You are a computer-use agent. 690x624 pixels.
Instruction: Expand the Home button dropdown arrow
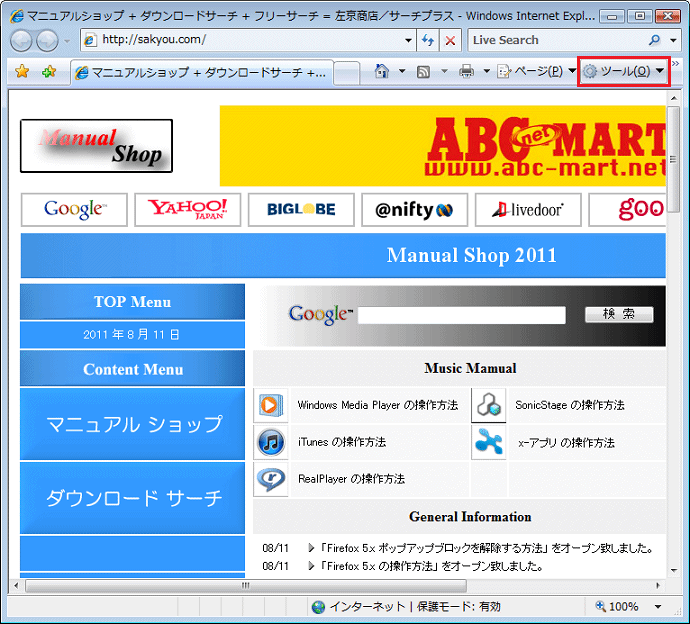coord(402,71)
